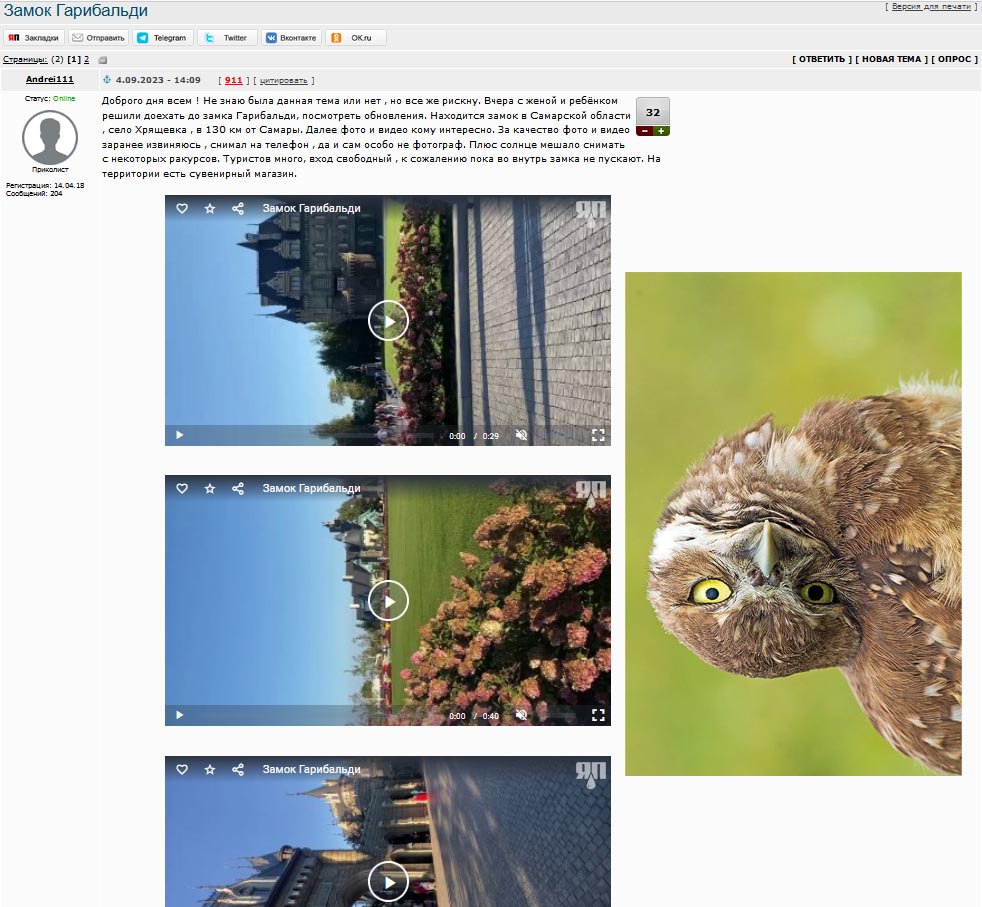Play the second video using center button
The width and height of the screenshot is (982, 907).
pyautogui.click(x=388, y=601)
